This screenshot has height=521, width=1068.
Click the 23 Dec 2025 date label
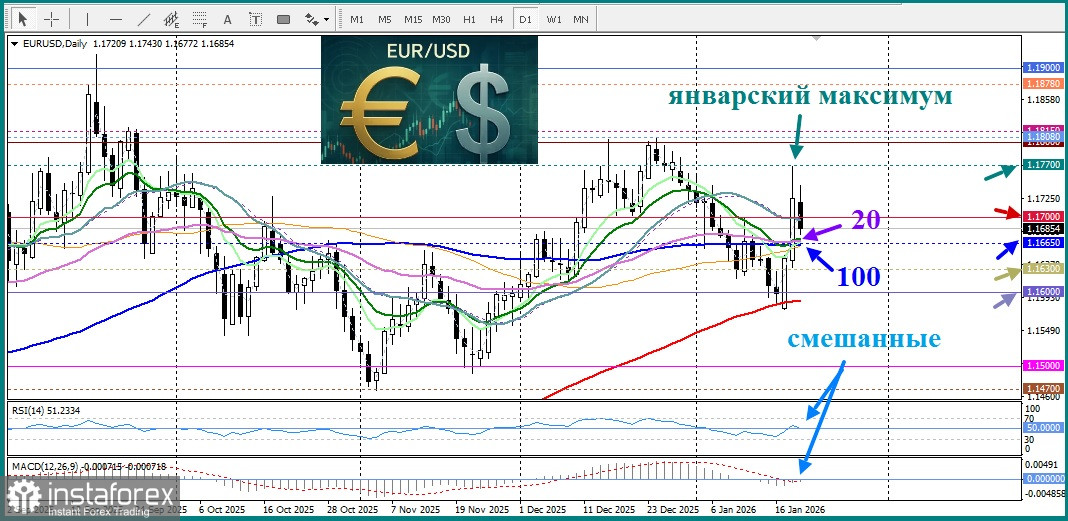(673, 509)
